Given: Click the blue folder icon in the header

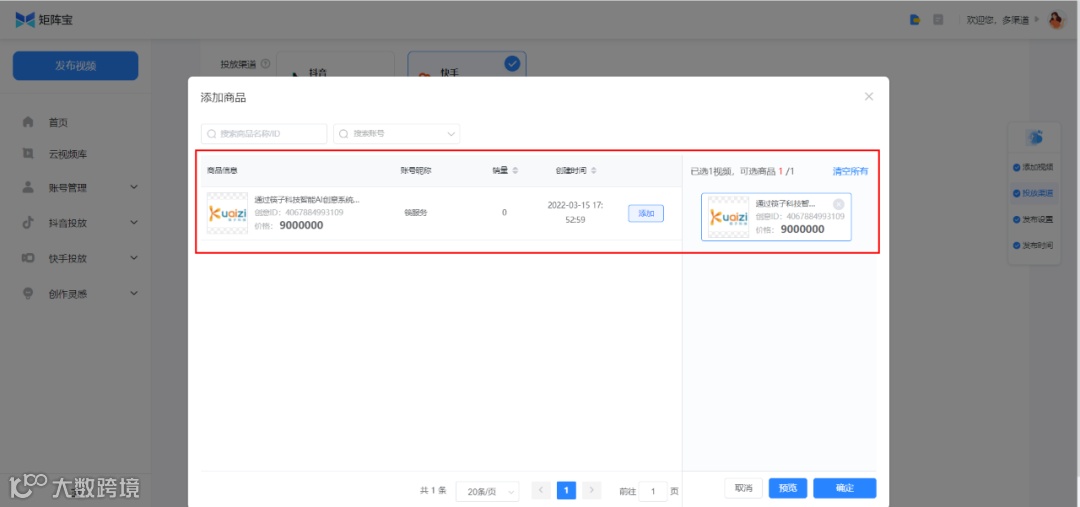Looking at the screenshot, I should 915,20.
